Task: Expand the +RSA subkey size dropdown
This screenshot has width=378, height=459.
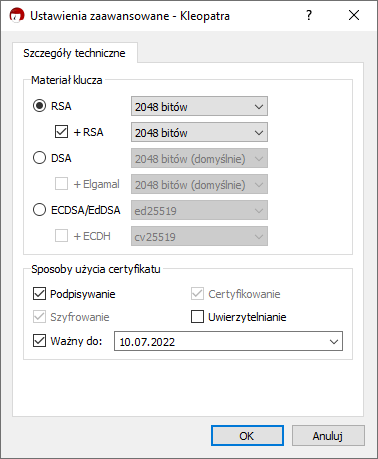Action: [199, 132]
